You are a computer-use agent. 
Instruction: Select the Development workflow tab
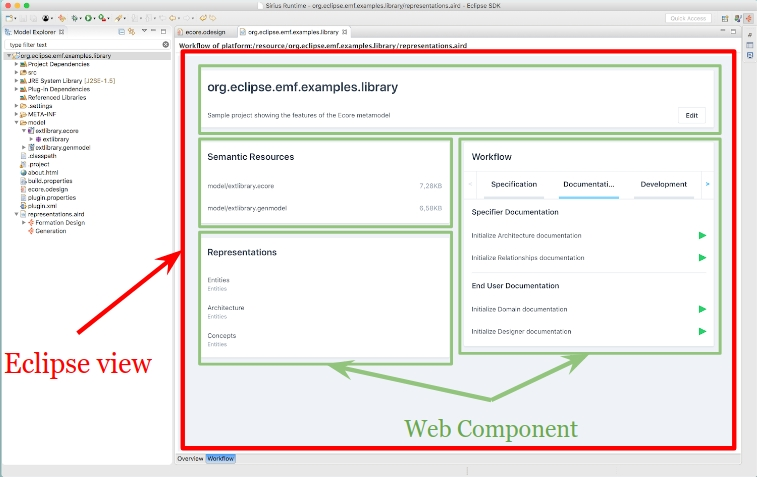663,184
